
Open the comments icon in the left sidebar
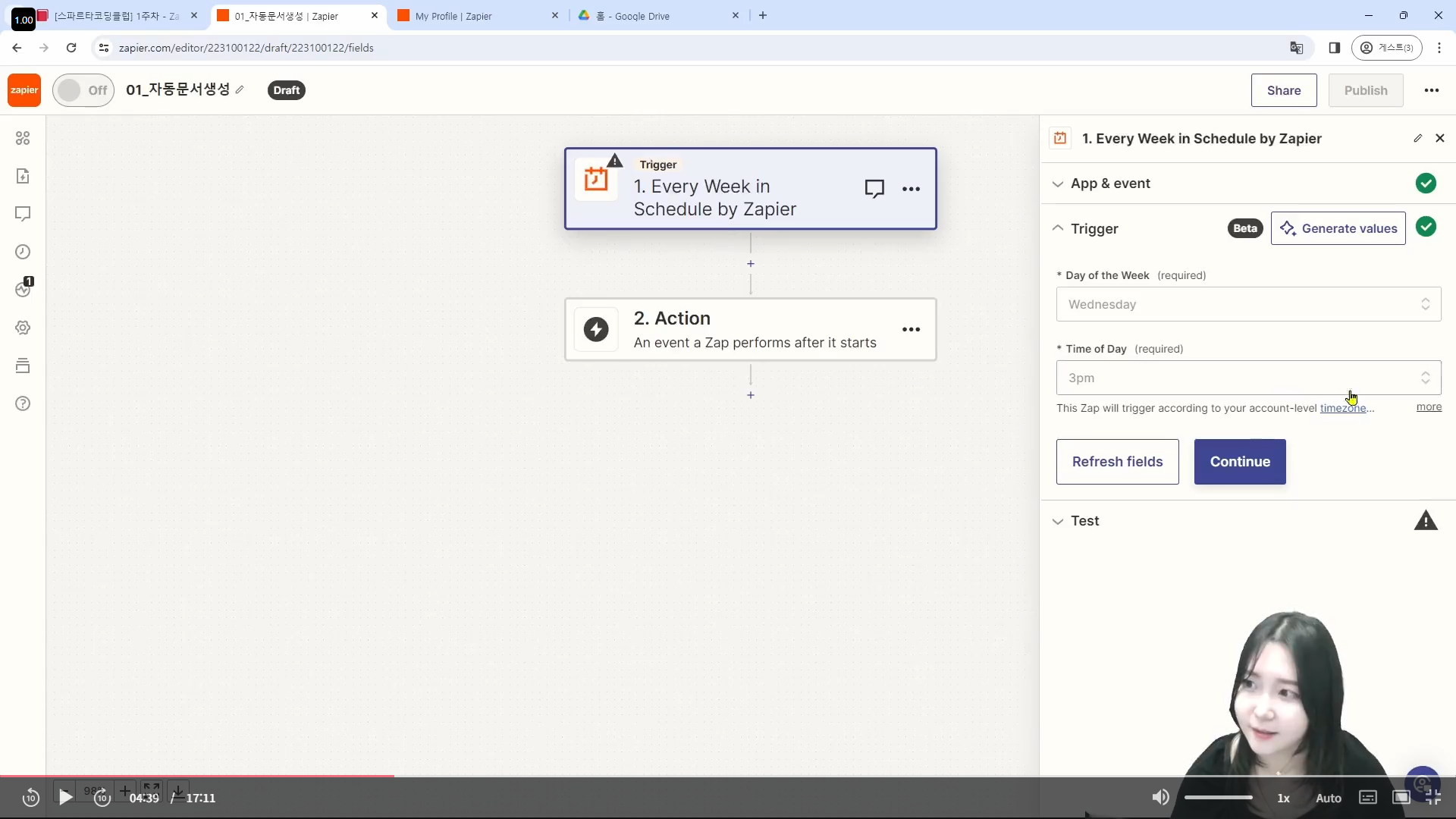click(x=23, y=214)
